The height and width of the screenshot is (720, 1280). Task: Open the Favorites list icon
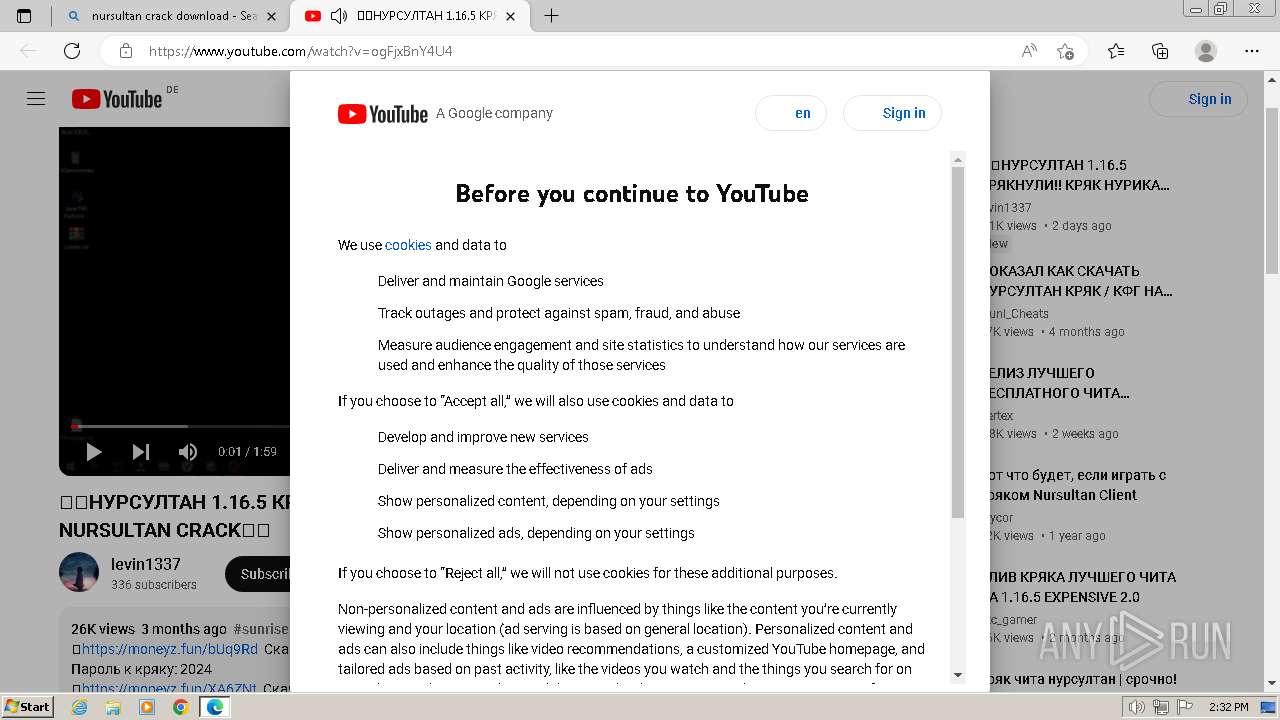[x=1116, y=51]
